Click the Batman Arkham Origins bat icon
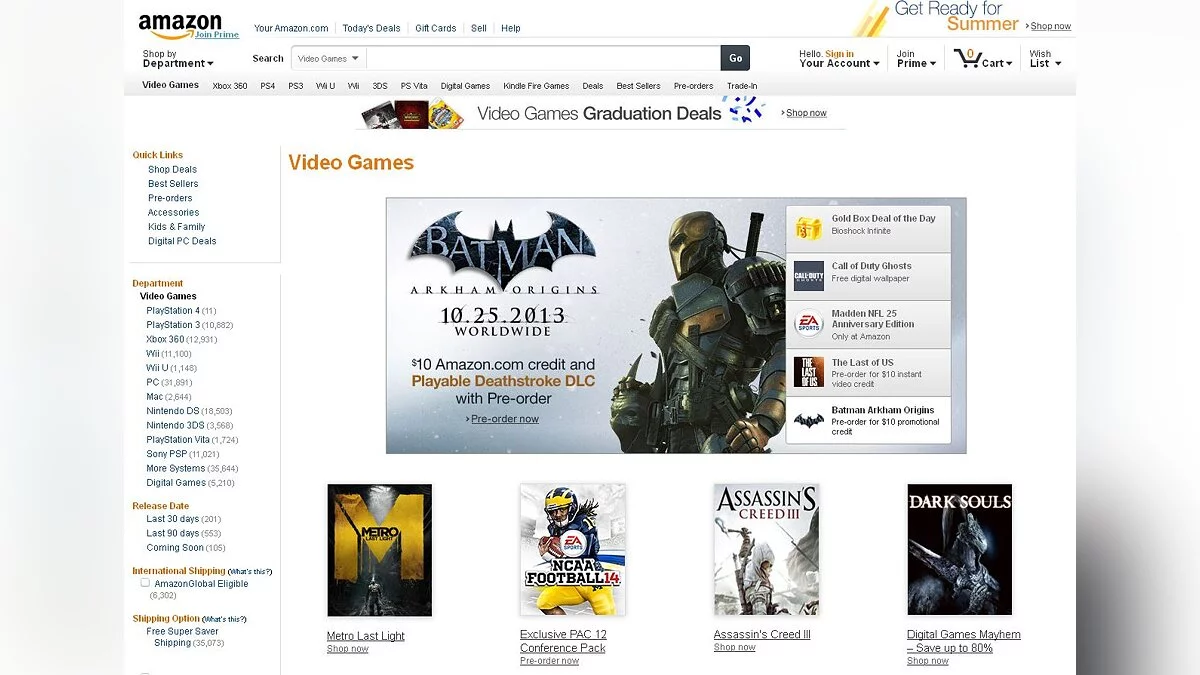This screenshot has height=675, width=1200. pyautogui.click(x=808, y=420)
